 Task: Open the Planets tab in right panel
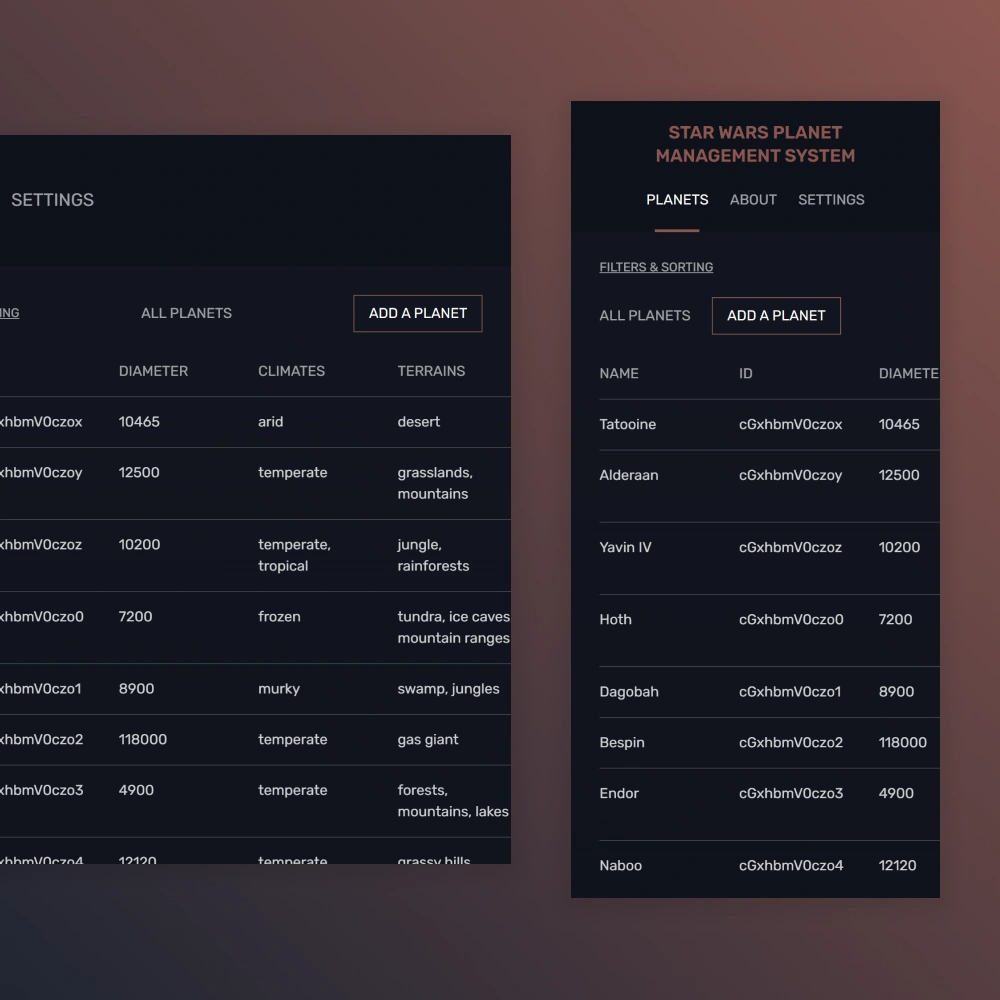677,200
